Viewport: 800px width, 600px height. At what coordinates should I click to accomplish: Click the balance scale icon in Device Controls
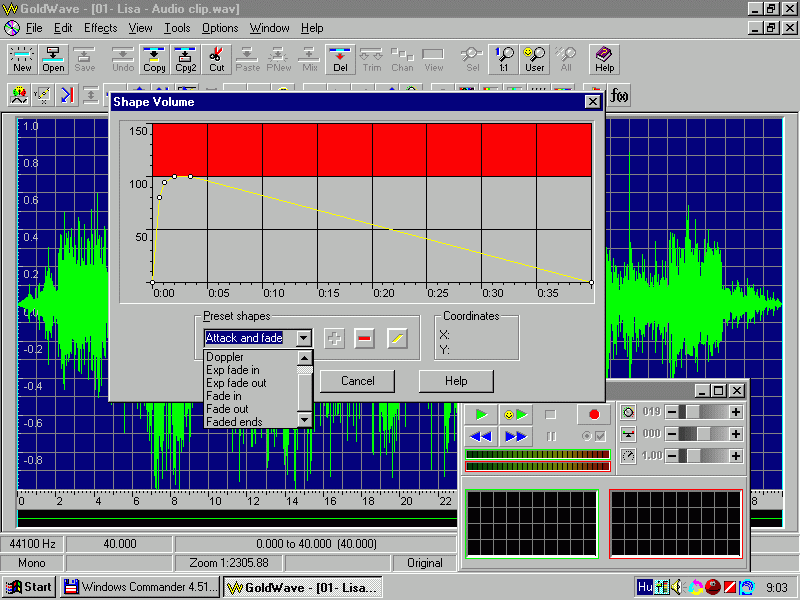coord(629,434)
